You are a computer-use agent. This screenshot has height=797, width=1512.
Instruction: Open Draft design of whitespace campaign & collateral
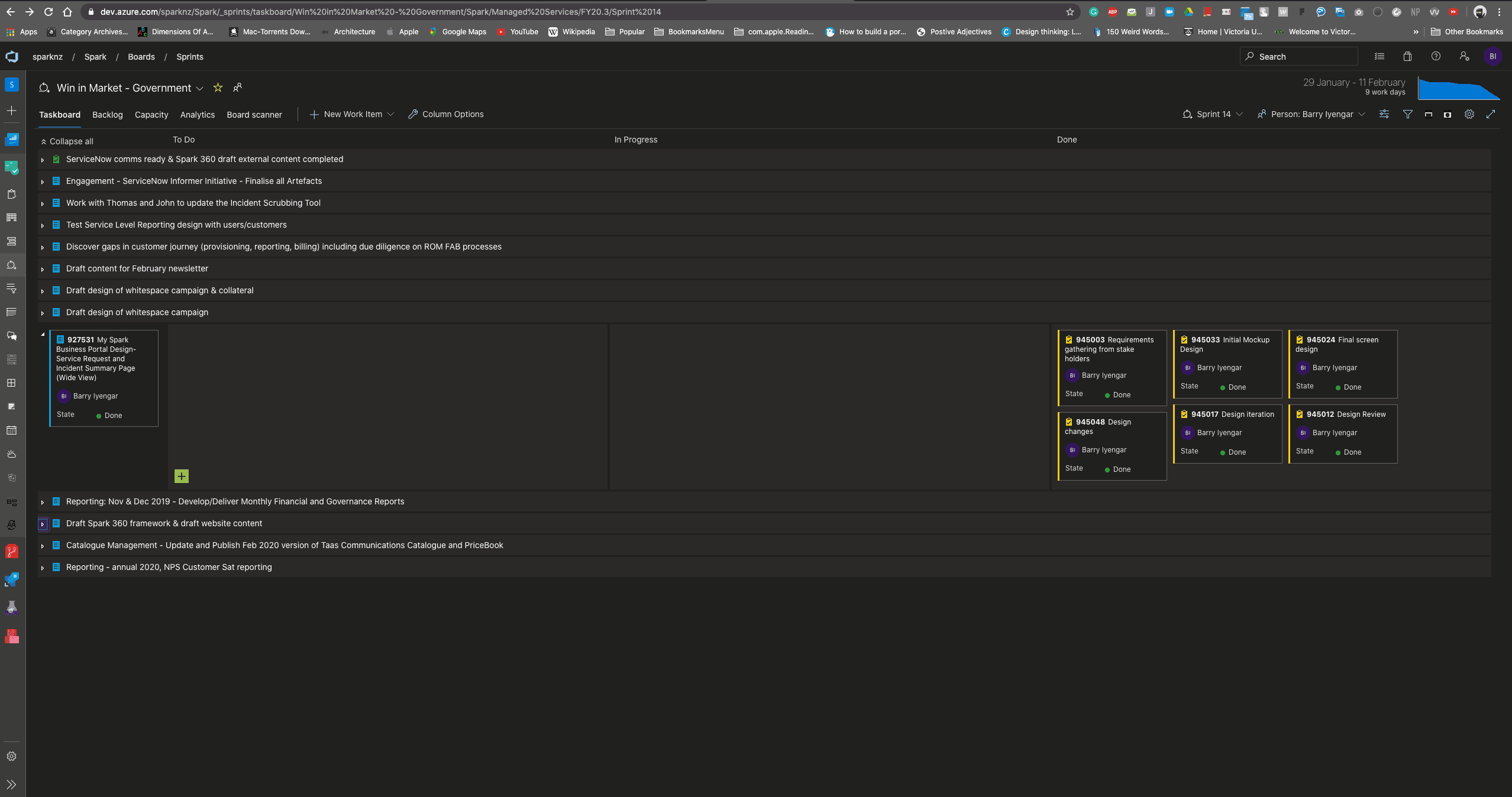pyautogui.click(x=160, y=290)
